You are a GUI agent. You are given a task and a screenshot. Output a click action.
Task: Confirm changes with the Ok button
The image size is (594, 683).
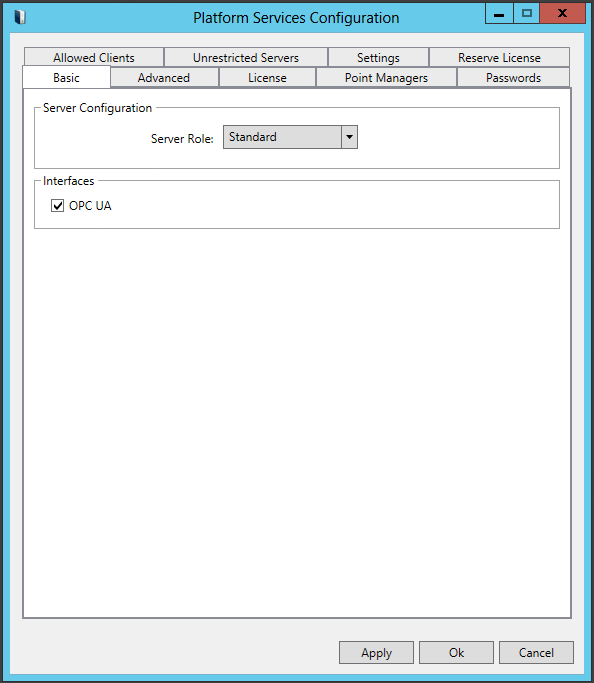click(456, 653)
